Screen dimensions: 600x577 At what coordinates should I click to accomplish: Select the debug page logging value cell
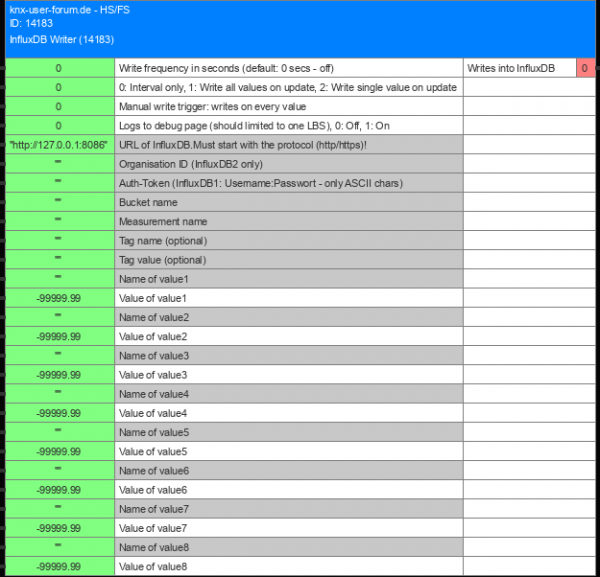(x=59, y=126)
